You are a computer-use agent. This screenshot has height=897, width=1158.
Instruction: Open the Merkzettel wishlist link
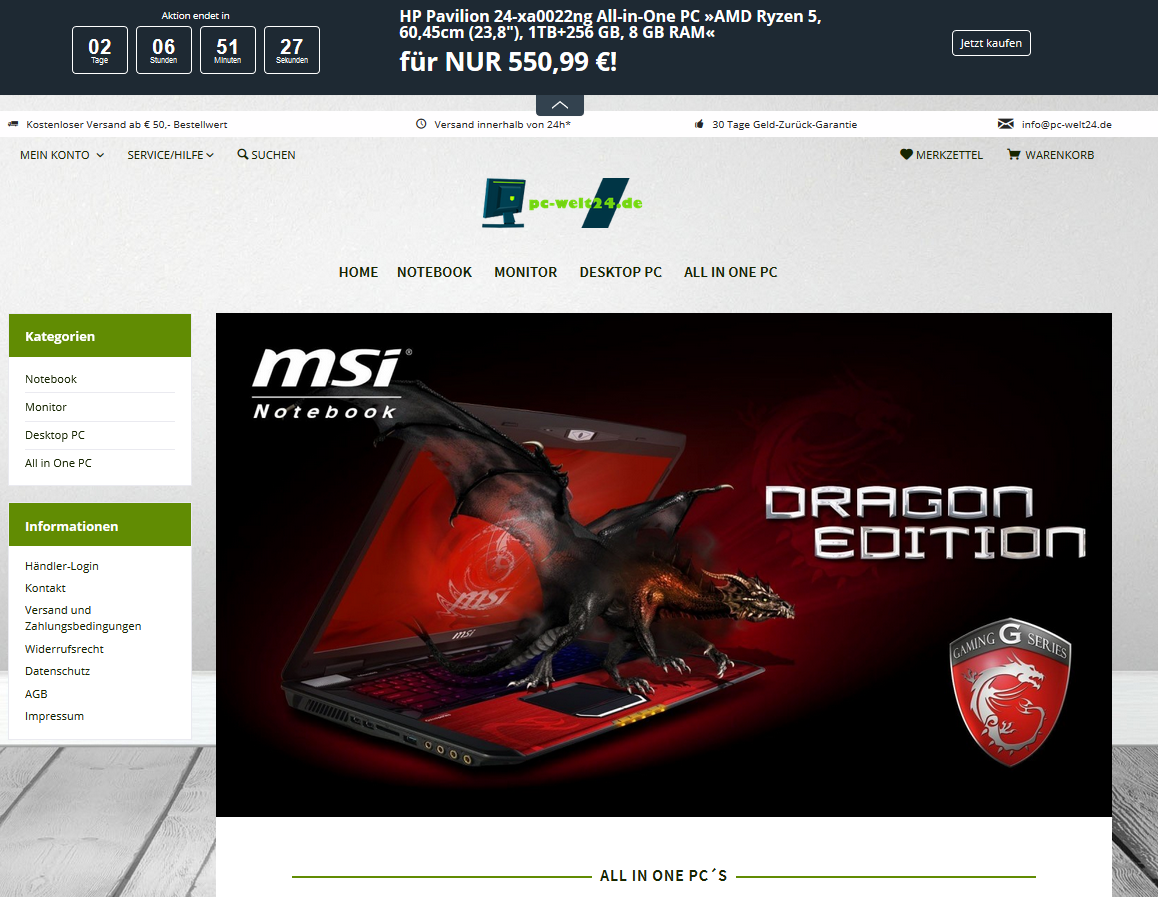click(942, 155)
